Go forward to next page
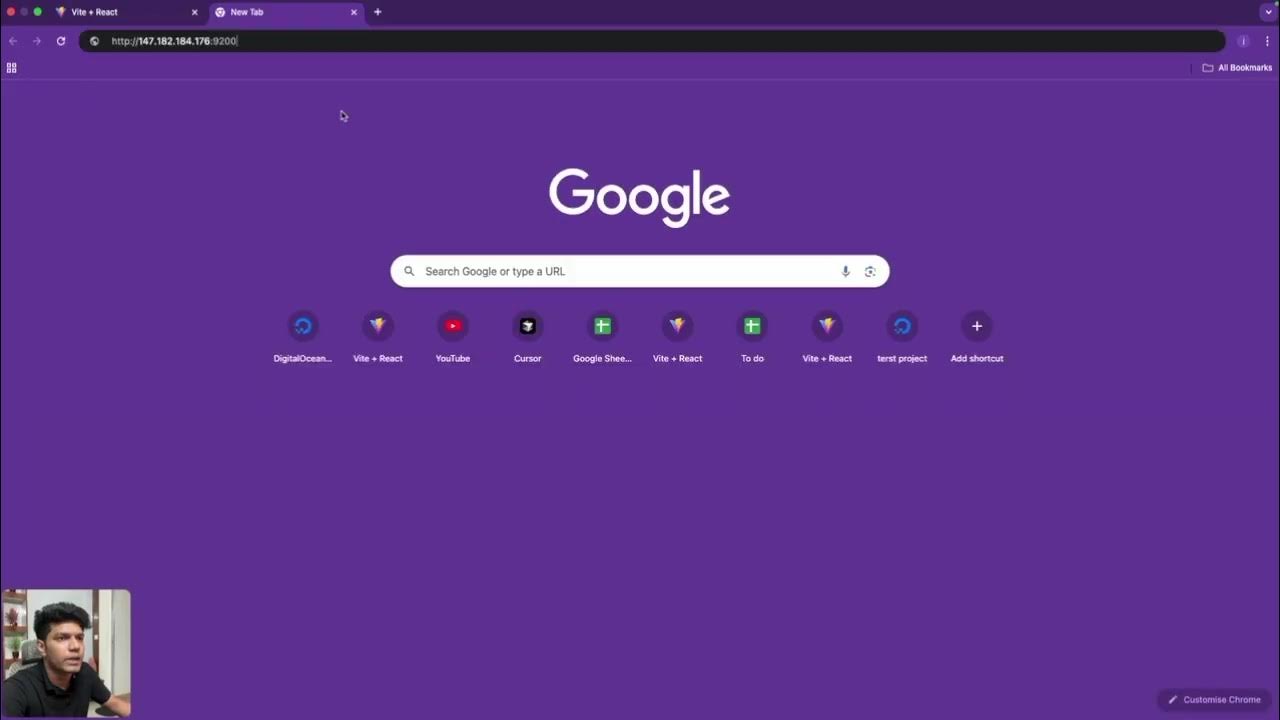The height and width of the screenshot is (720, 1280). coord(37,41)
